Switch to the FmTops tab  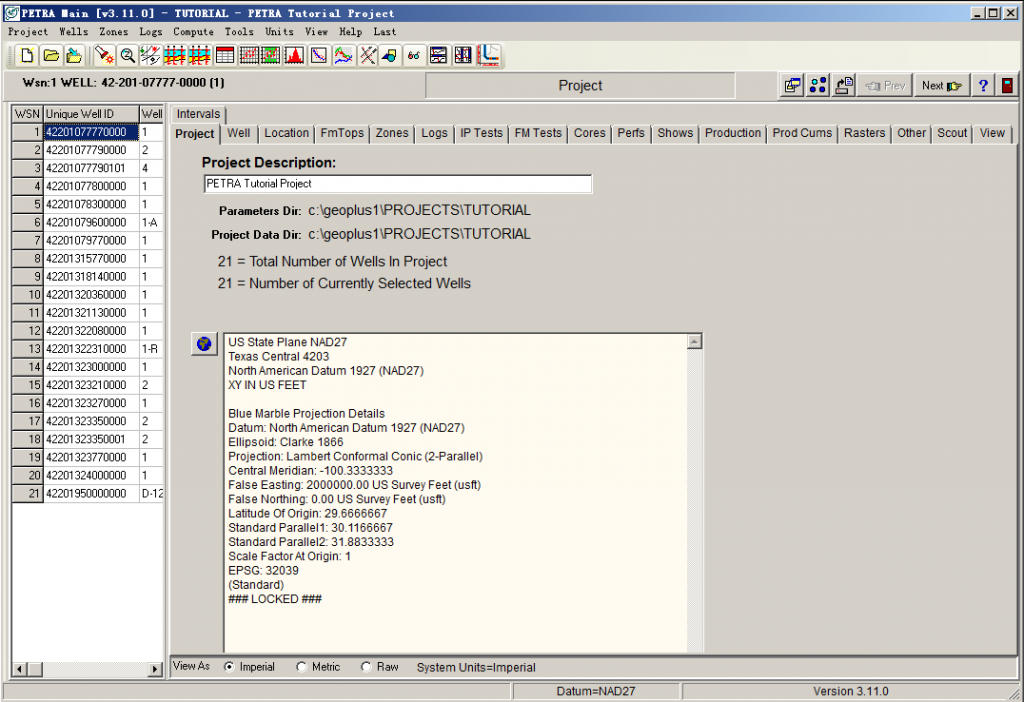pyautogui.click(x=342, y=133)
